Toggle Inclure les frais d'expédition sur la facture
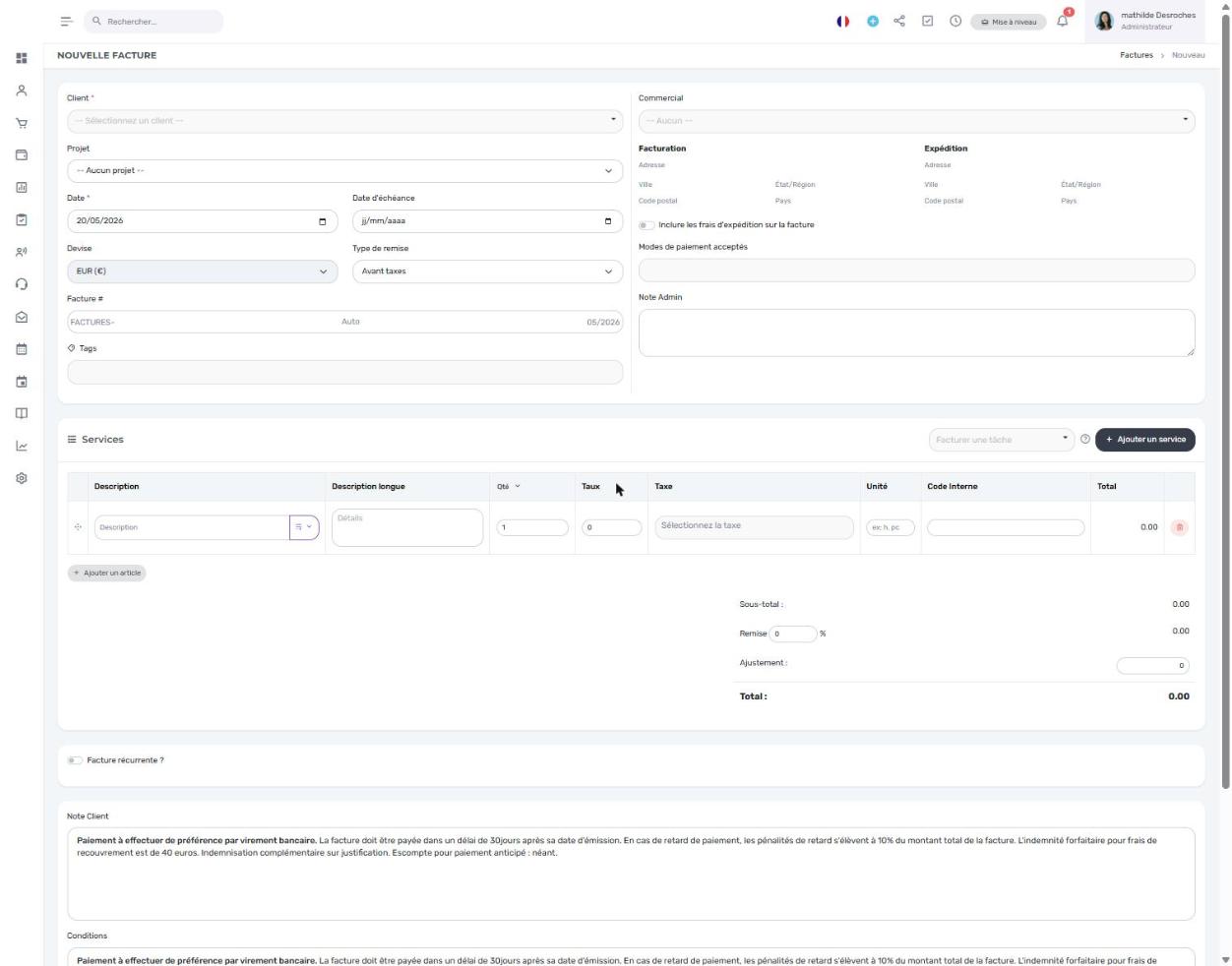The height and width of the screenshot is (966, 1232). [x=647, y=225]
